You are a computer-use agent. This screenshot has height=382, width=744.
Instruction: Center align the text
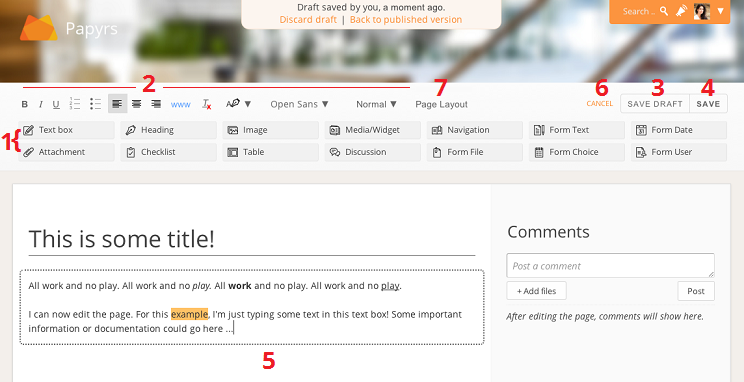[137, 104]
